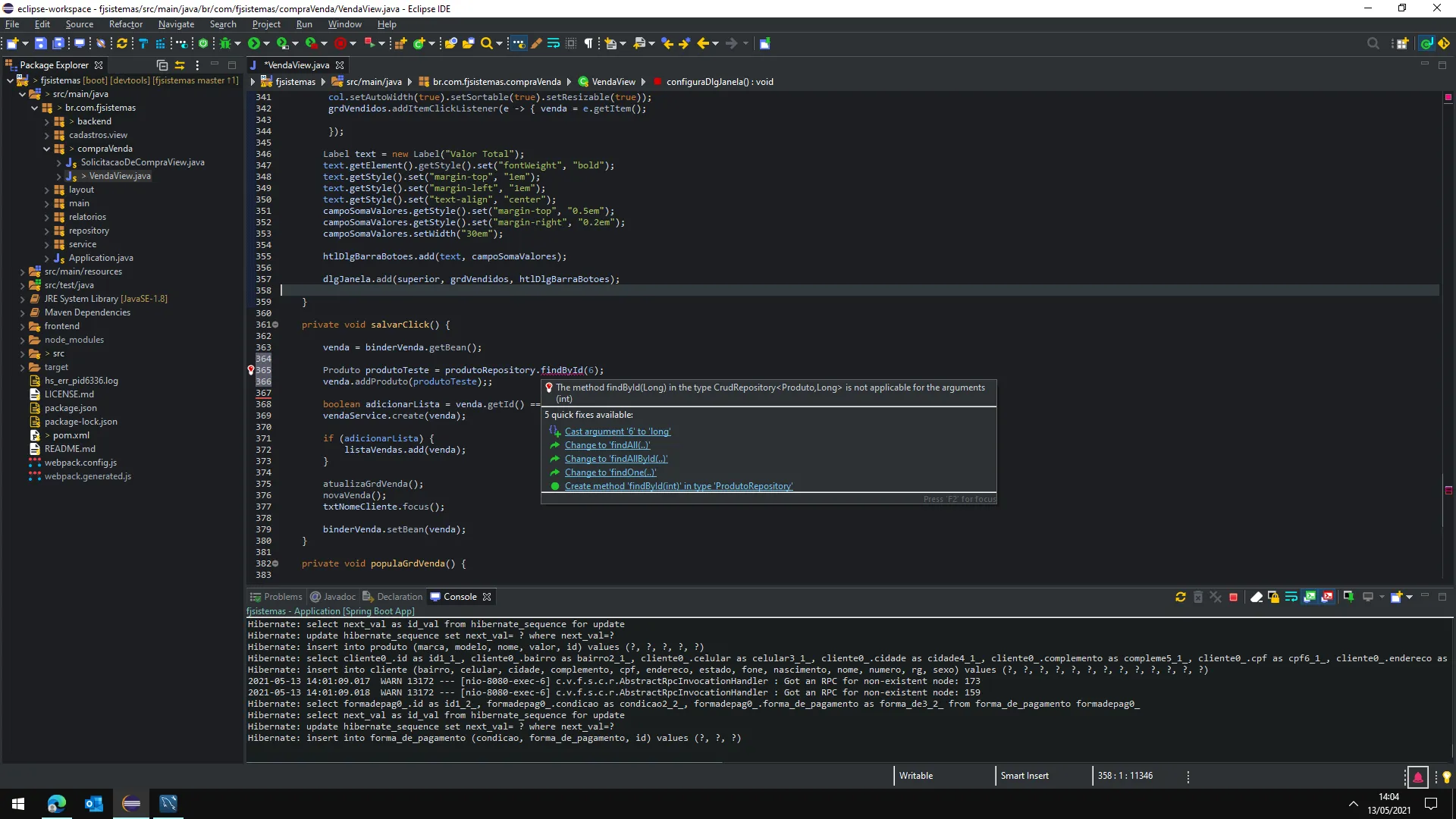
Task: Click the Save All toolbar icon
Action: 58,44
